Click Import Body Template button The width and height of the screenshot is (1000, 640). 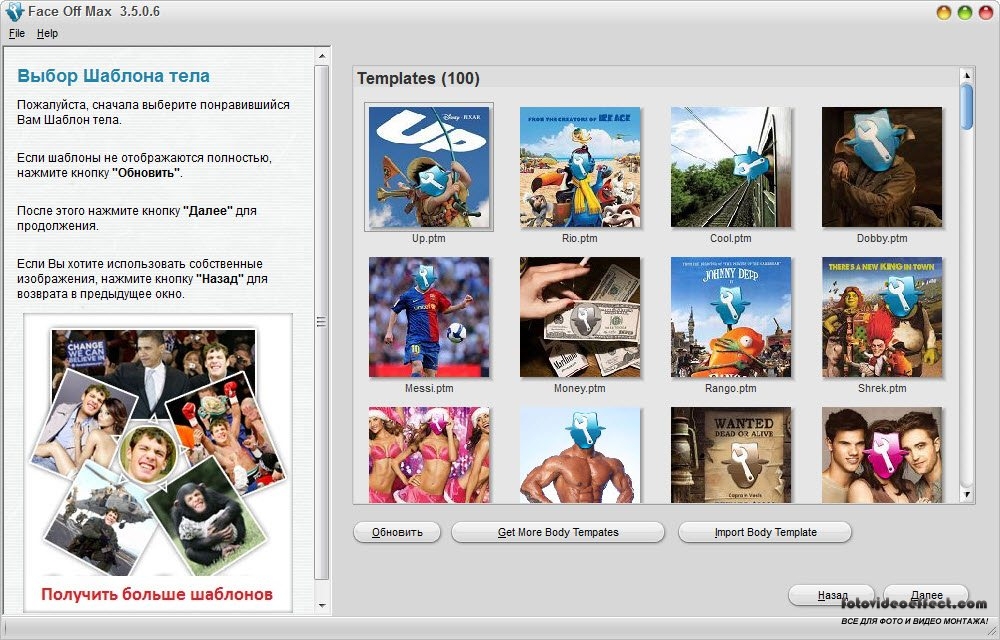[765, 532]
